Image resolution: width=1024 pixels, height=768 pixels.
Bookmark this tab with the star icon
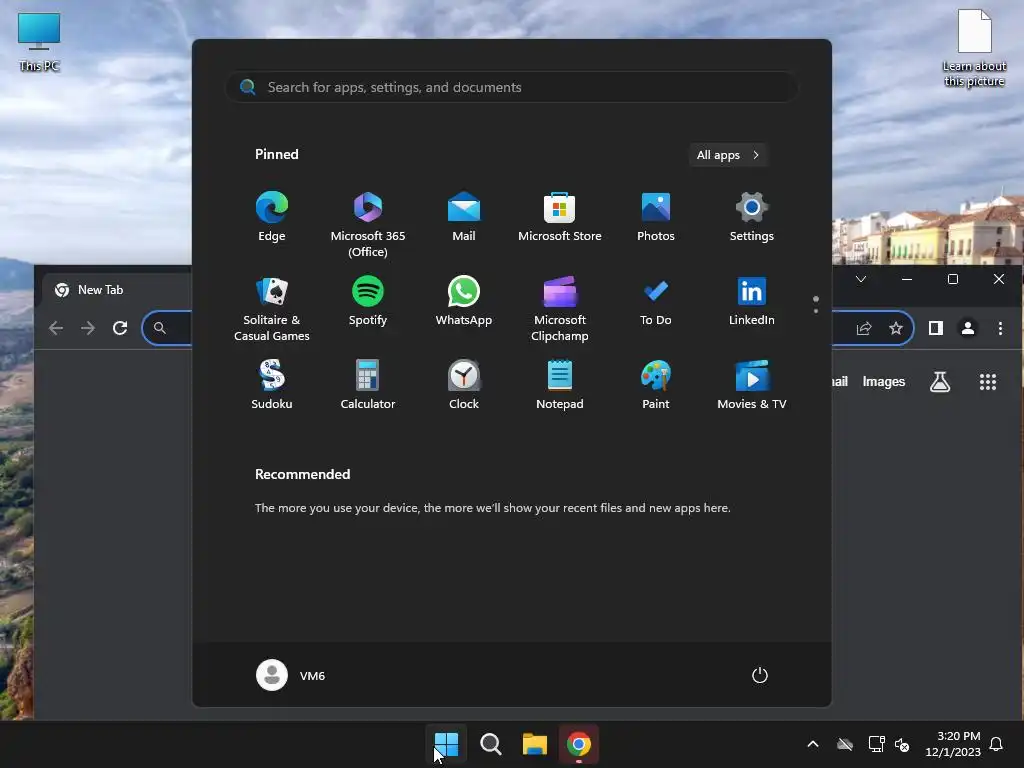pyautogui.click(x=896, y=328)
